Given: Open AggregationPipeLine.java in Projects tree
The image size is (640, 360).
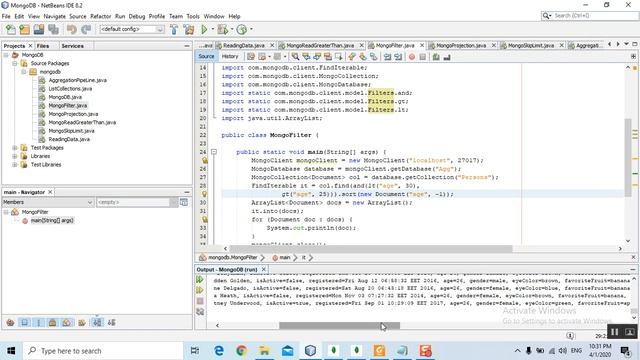Looking at the screenshot, I should [78, 80].
